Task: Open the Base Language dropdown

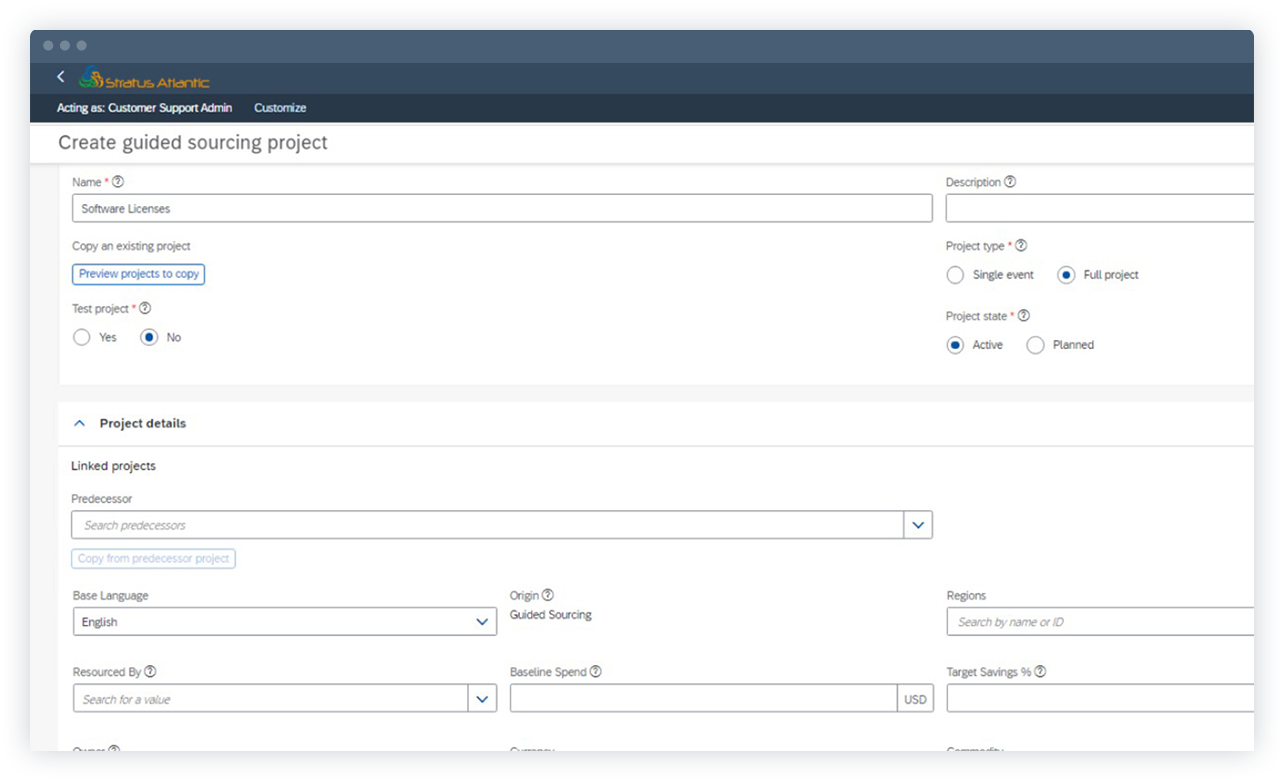Action: 482,621
